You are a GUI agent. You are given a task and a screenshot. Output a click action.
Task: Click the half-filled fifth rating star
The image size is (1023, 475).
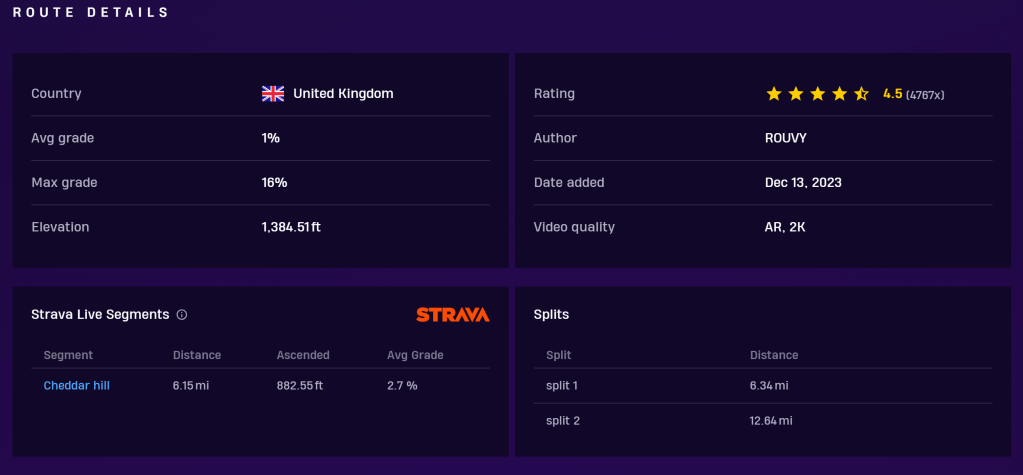[862, 93]
